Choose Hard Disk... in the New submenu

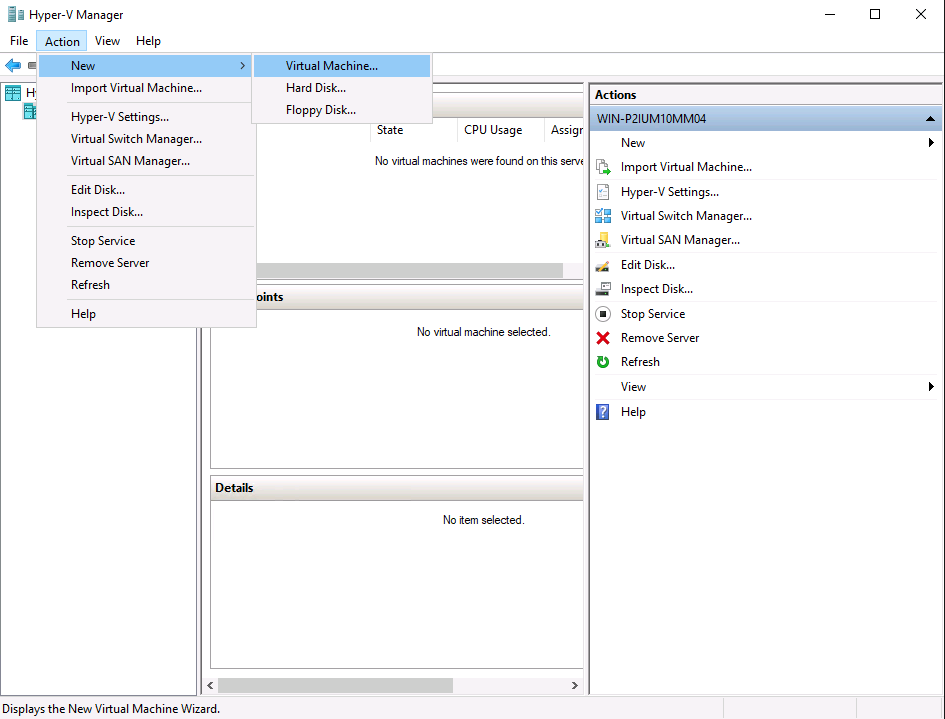click(316, 88)
